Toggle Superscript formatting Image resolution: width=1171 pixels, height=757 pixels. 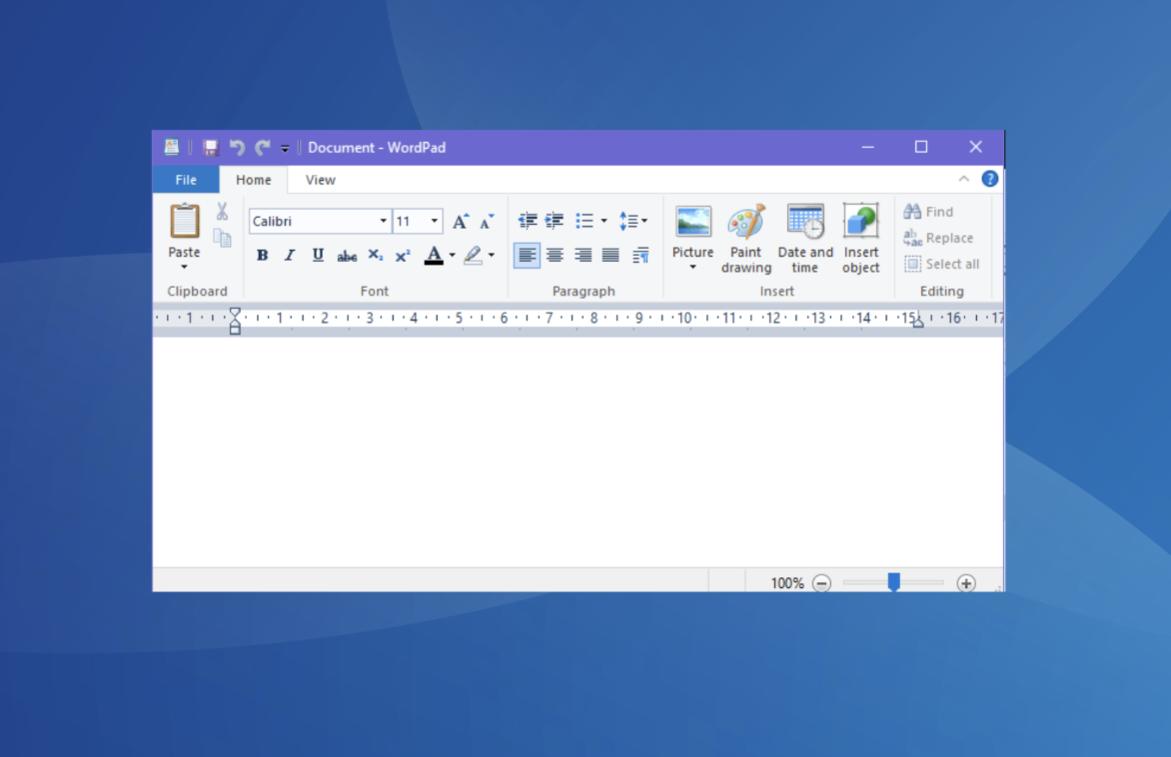[x=403, y=256]
